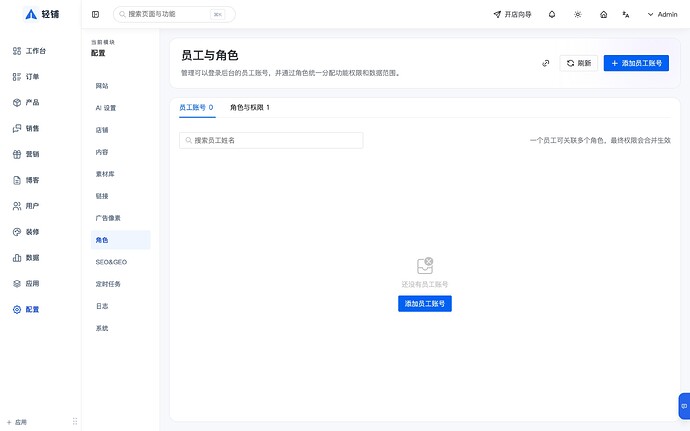Open 销售 in the main sidebar
The image size is (690, 431).
click(x=26, y=129)
